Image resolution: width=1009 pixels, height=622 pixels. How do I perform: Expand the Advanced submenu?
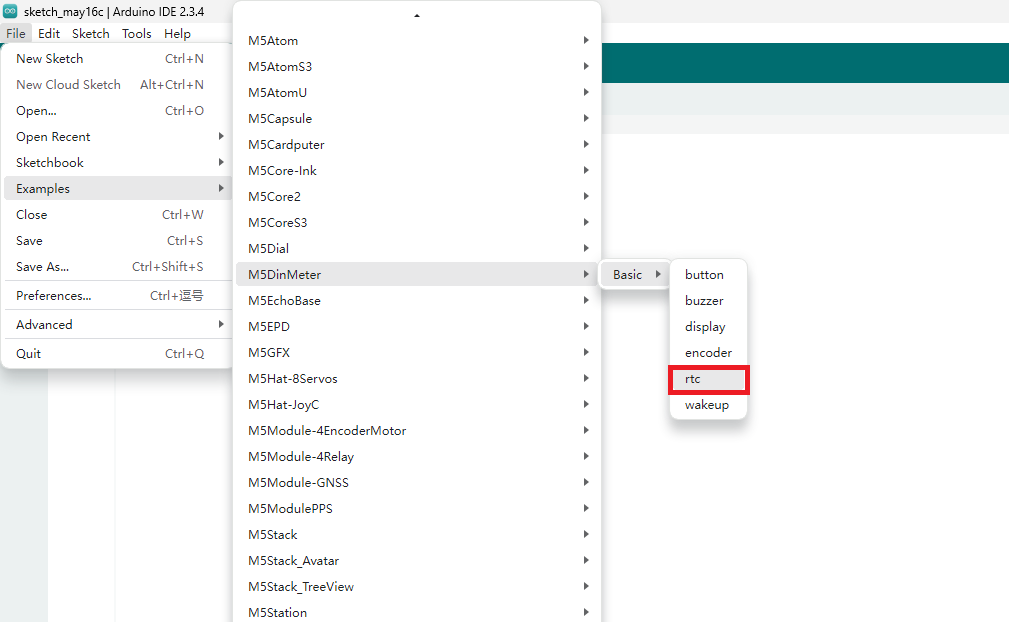pyautogui.click(x=118, y=324)
